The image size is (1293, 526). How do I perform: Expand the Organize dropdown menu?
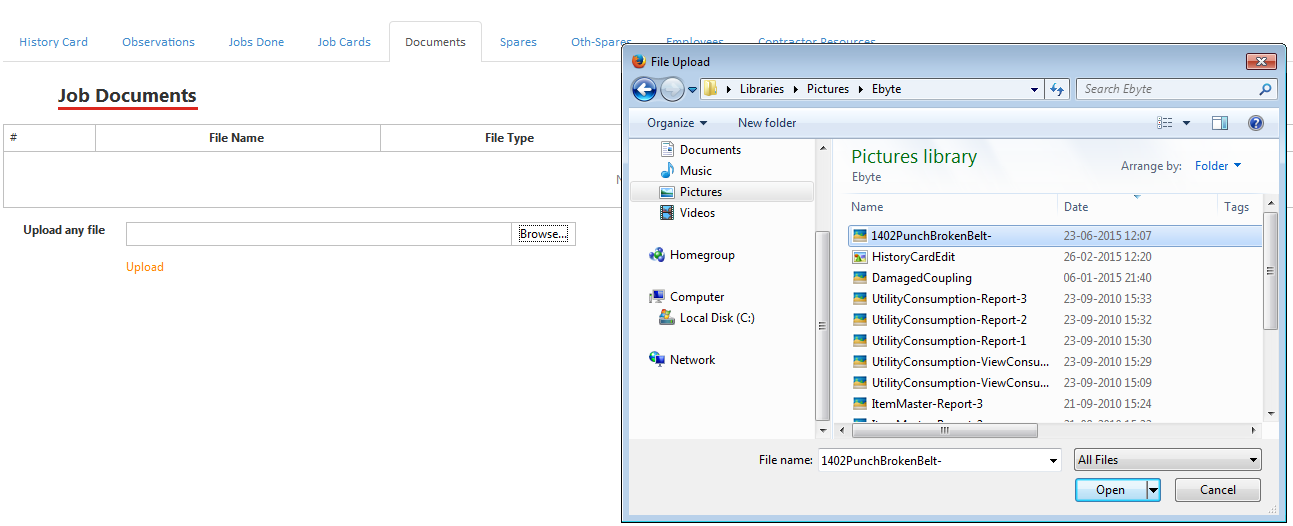click(676, 123)
